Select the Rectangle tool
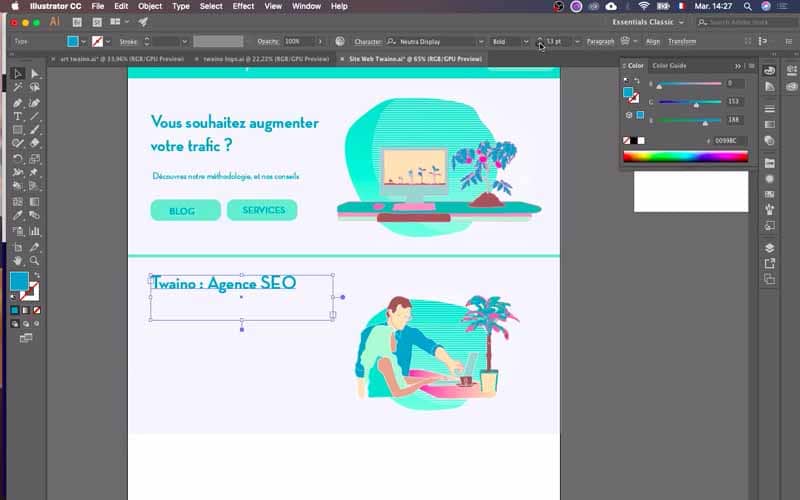 (17, 130)
